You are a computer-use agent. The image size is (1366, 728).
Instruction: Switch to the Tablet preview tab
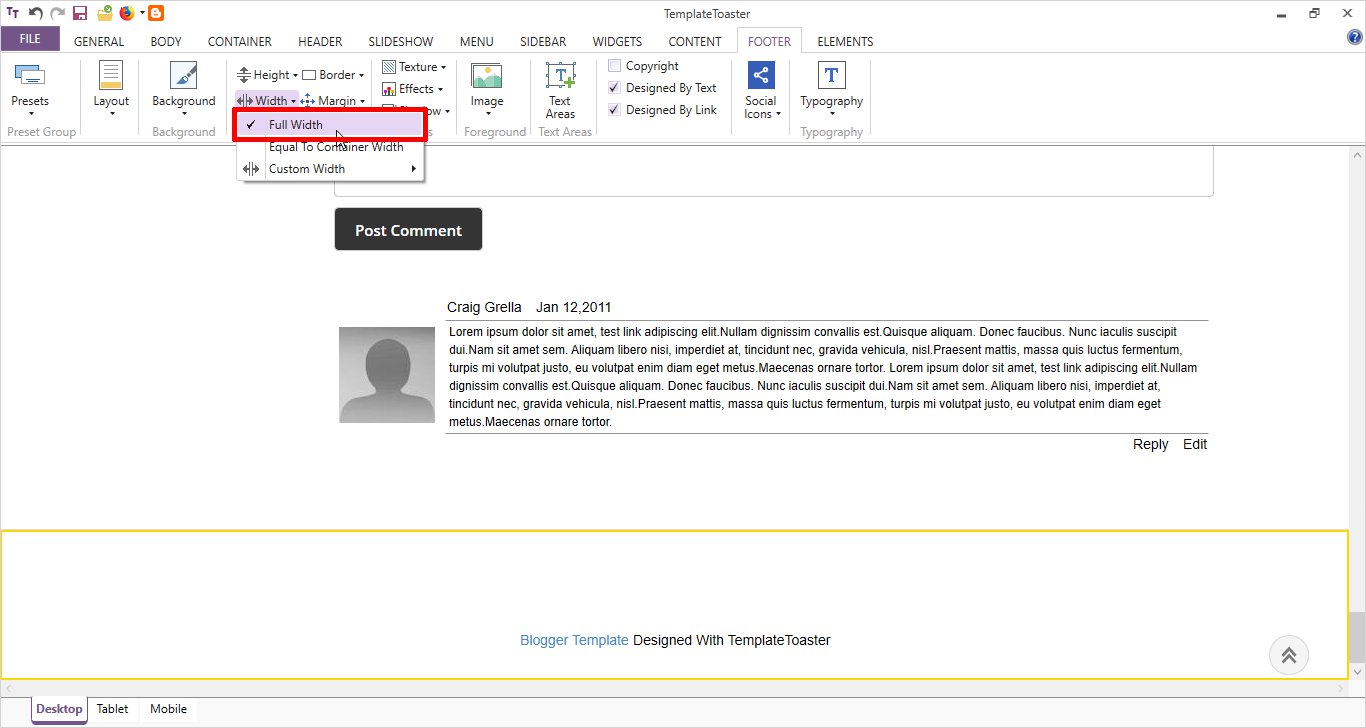click(x=113, y=709)
